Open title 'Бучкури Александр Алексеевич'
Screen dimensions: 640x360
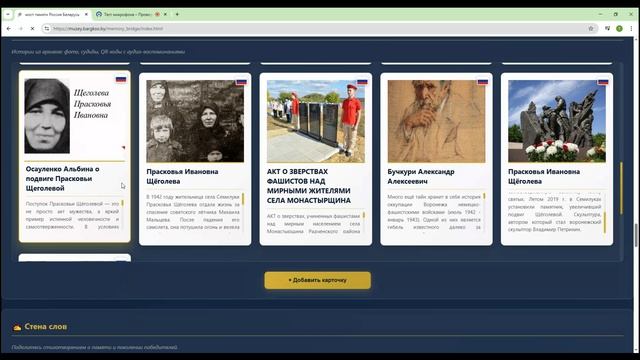click(421, 176)
